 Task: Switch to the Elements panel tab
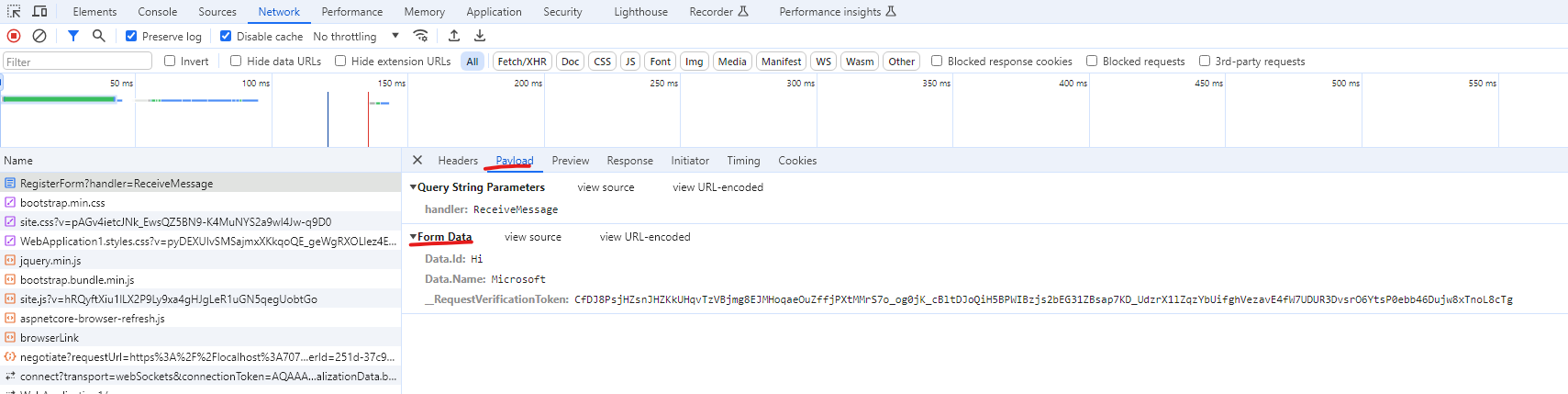click(x=95, y=12)
